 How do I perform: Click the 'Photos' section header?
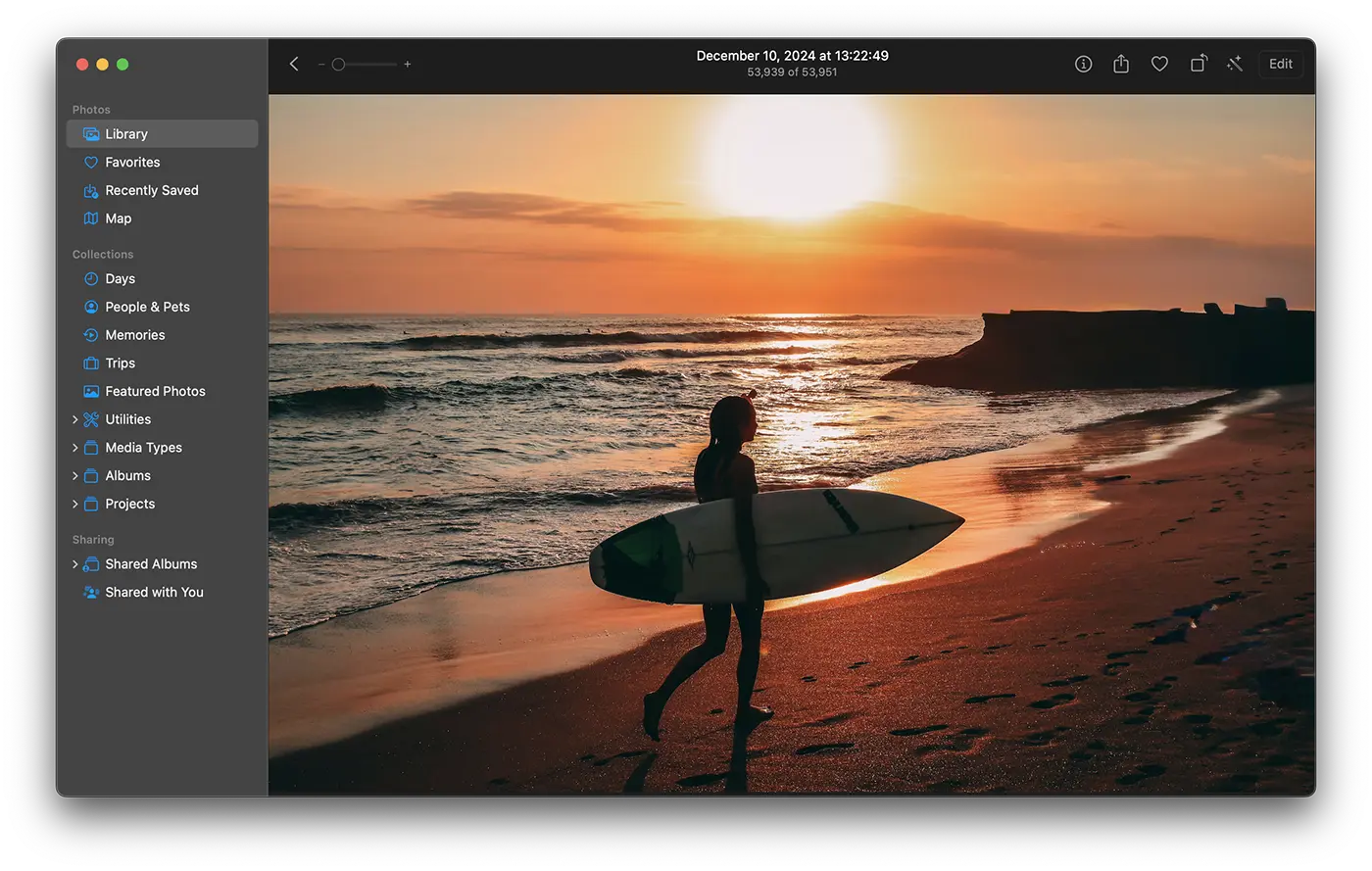click(x=91, y=110)
